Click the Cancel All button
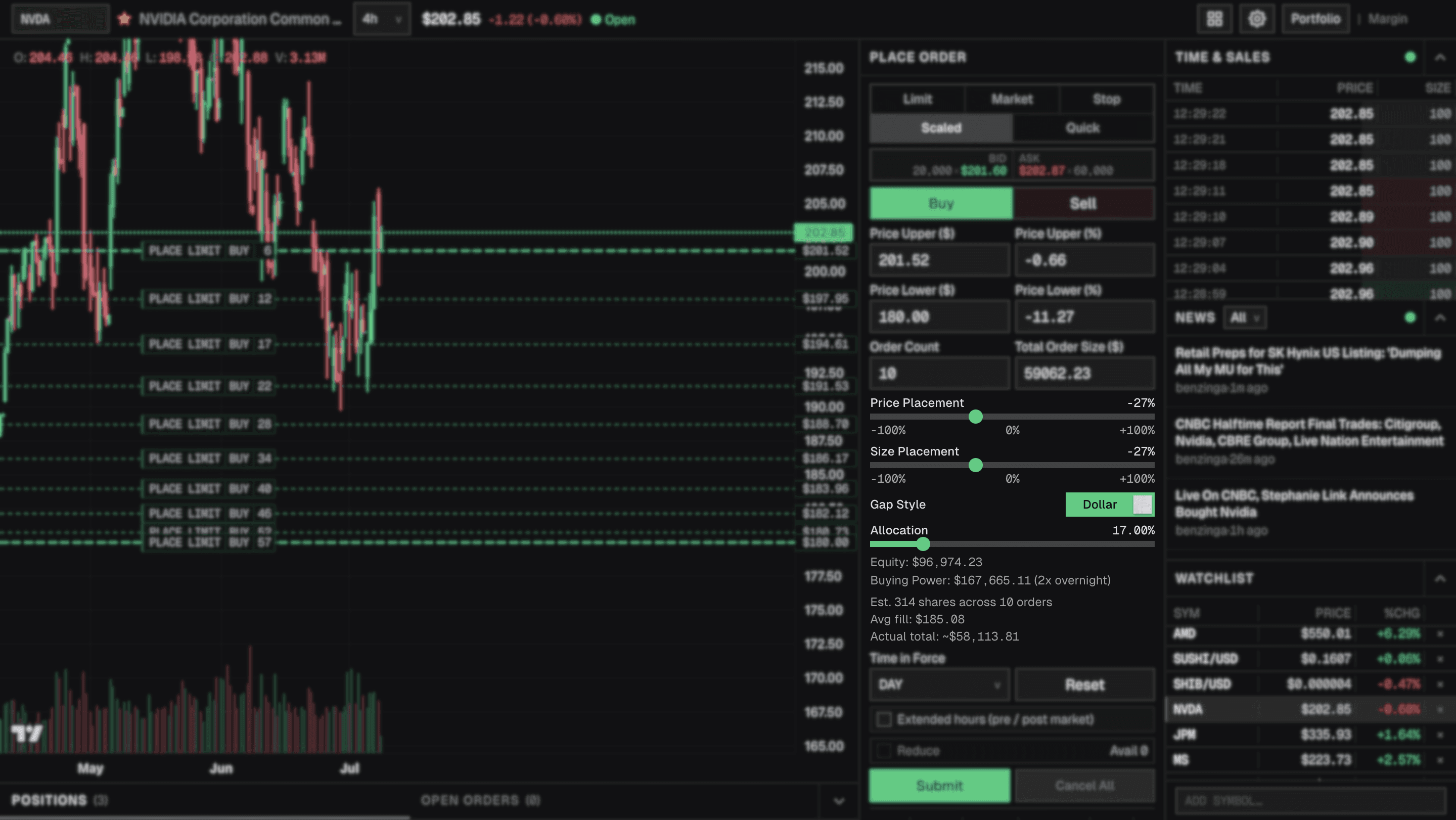The image size is (1456, 820). pos(1084,786)
